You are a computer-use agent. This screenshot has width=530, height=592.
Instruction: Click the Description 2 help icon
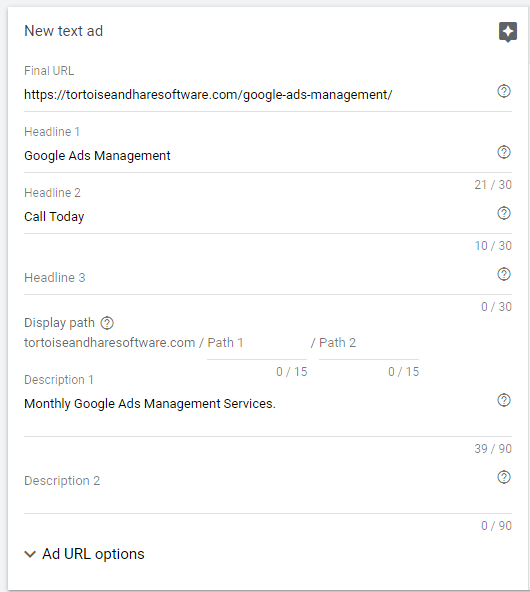[504, 477]
